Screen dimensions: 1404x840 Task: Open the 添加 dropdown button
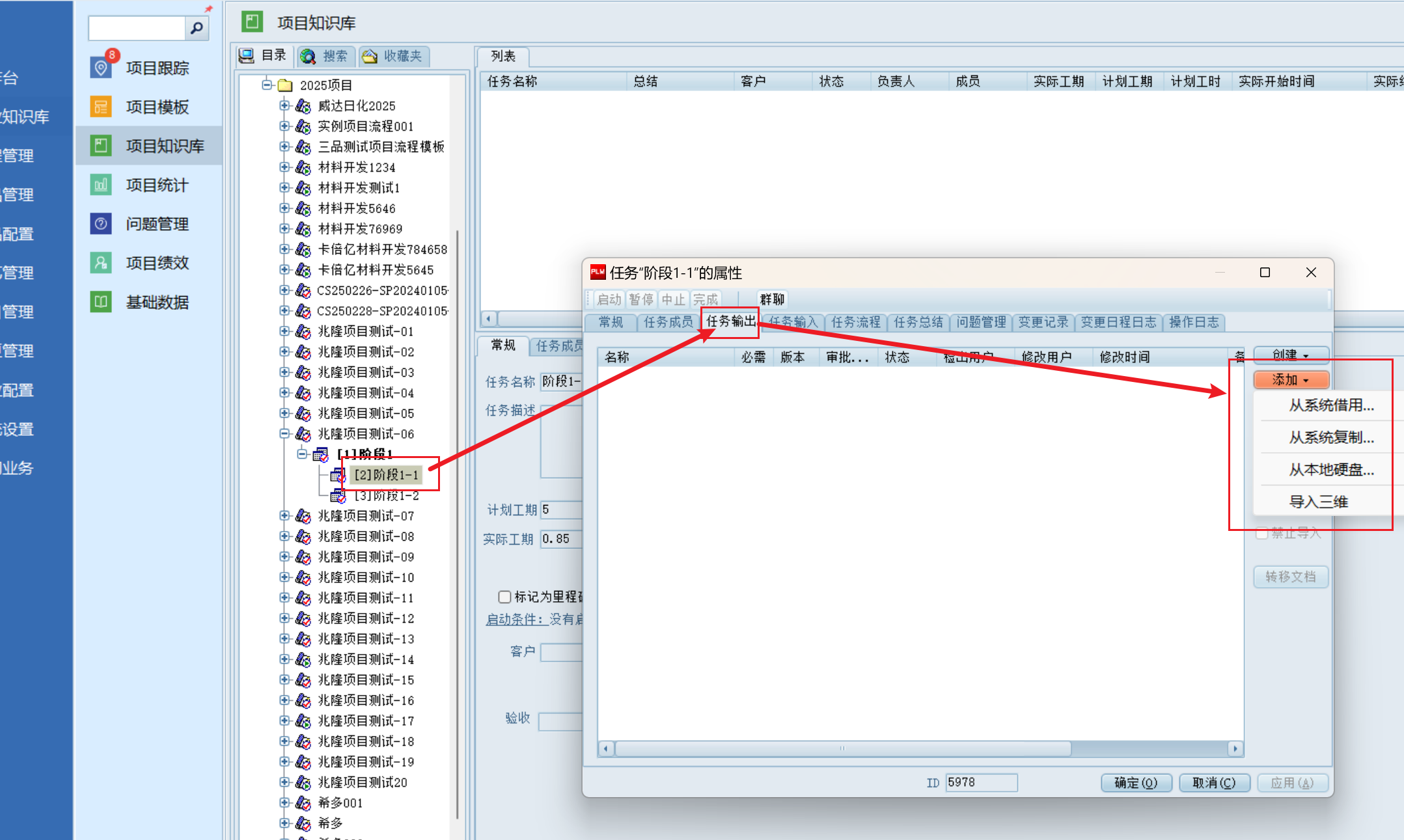pos(1291,379)
